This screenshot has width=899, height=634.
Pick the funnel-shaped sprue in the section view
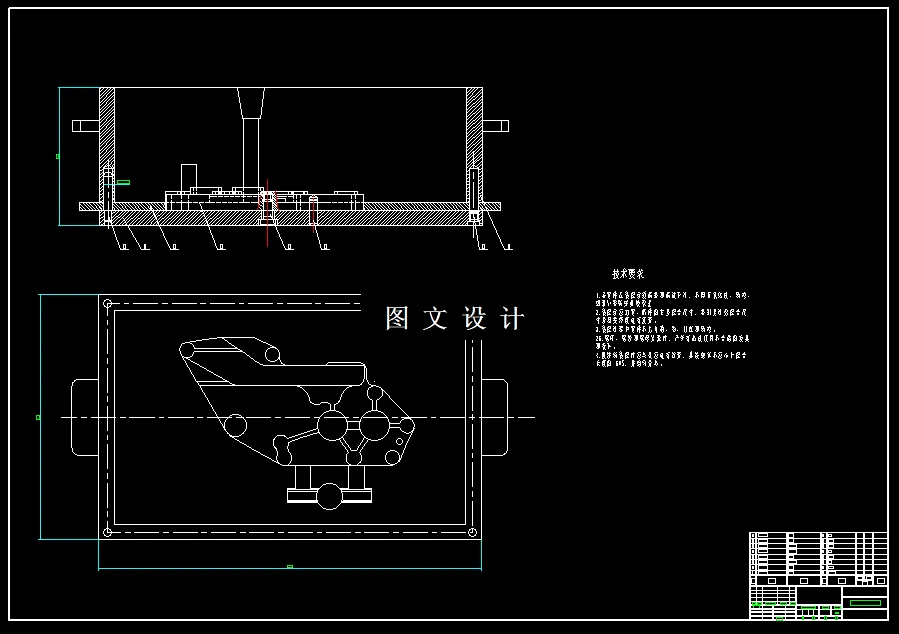(251, 102)
